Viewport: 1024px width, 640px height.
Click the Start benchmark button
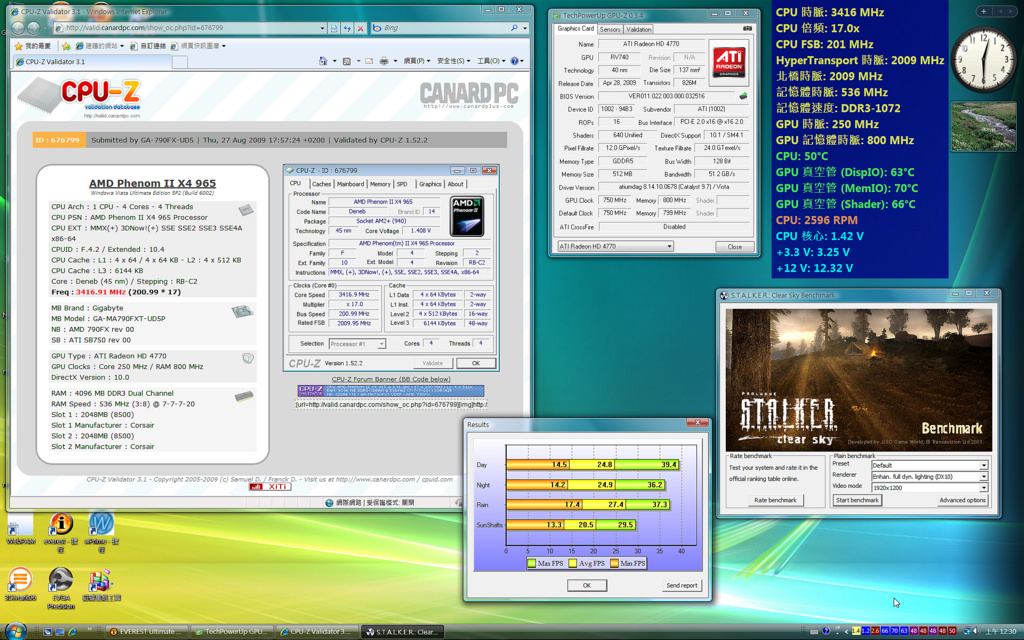pos(857,500)
